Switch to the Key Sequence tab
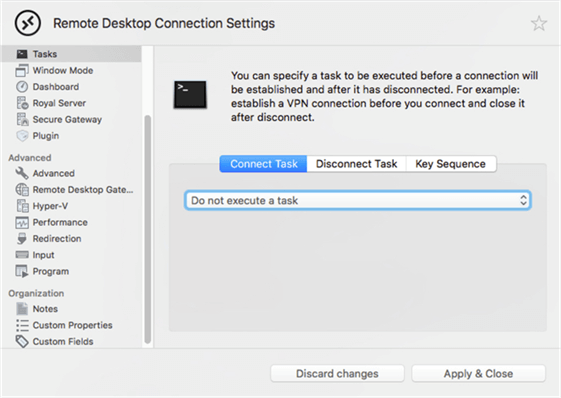561x398 pixels. point(451,164)
